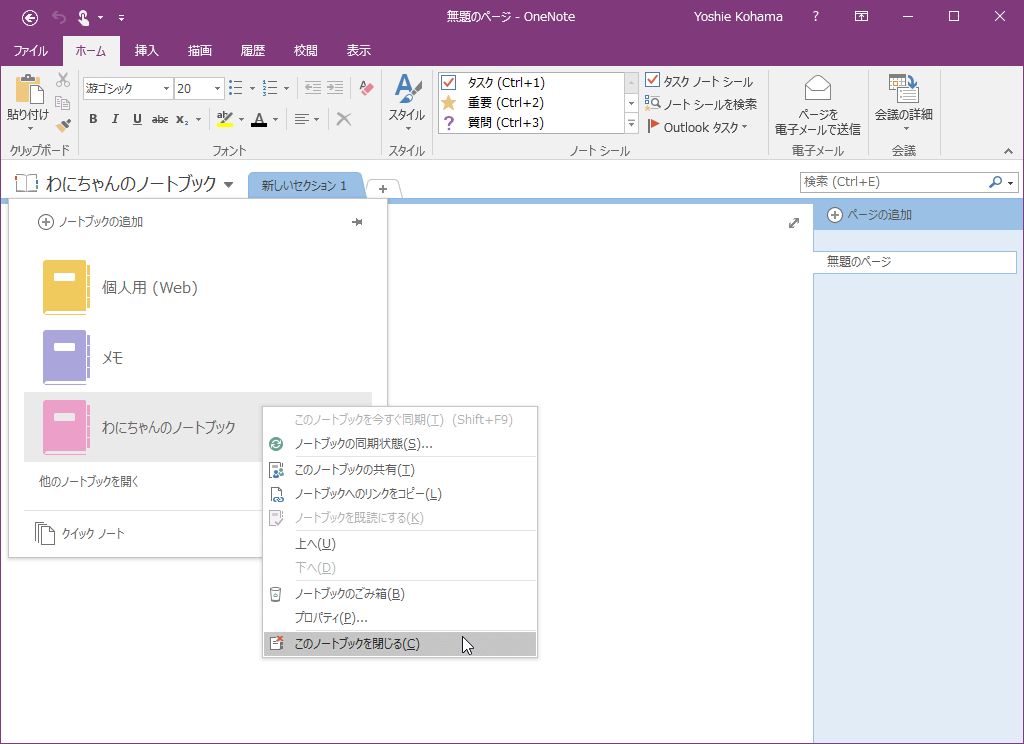The image size is (1024, 744).
Task: Click the Delete X icon in ribbon
Action: pos(344,119)
